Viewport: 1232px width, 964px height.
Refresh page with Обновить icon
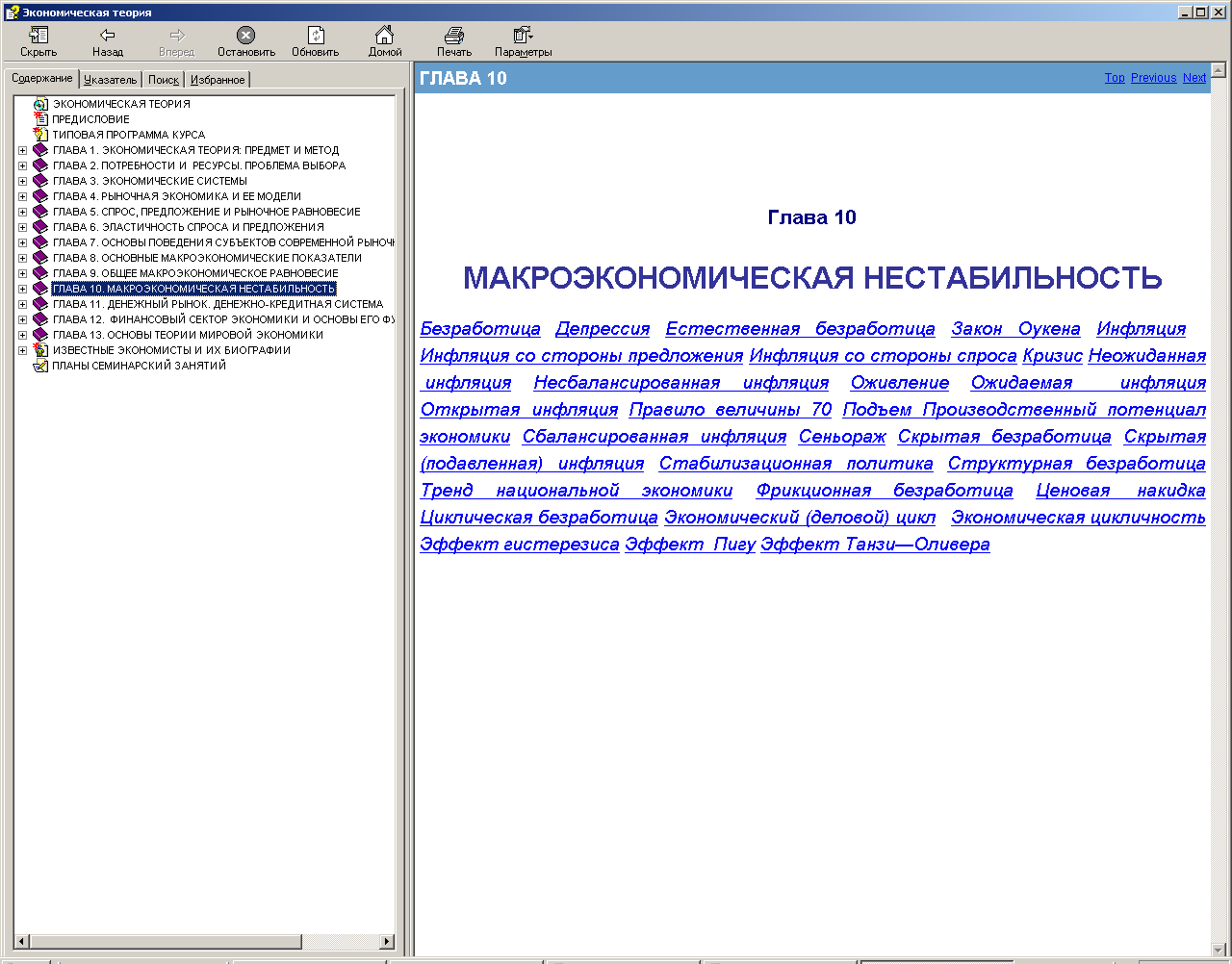click(x=316, y=36)
